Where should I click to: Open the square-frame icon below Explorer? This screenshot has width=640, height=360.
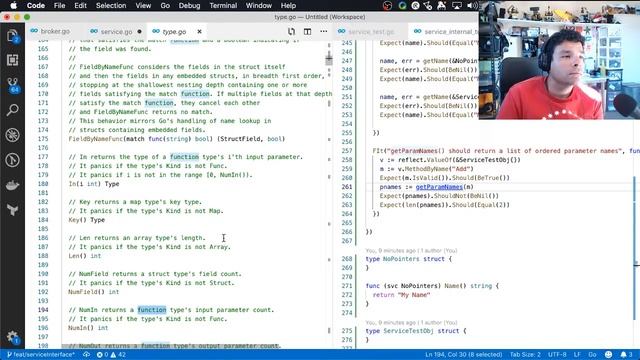[x=12, y=60]
